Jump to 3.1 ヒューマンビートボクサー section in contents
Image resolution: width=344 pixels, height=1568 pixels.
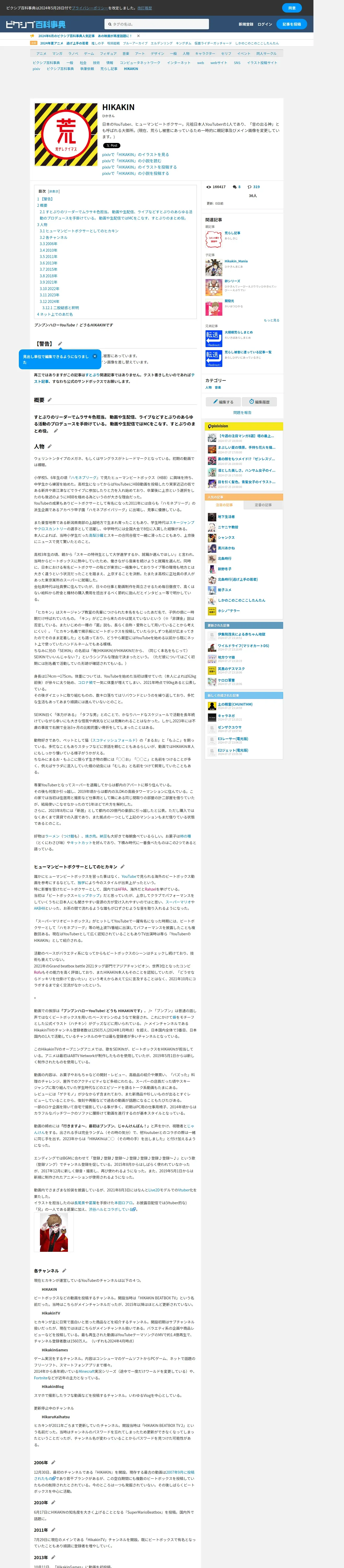click(x=79, y=231)
